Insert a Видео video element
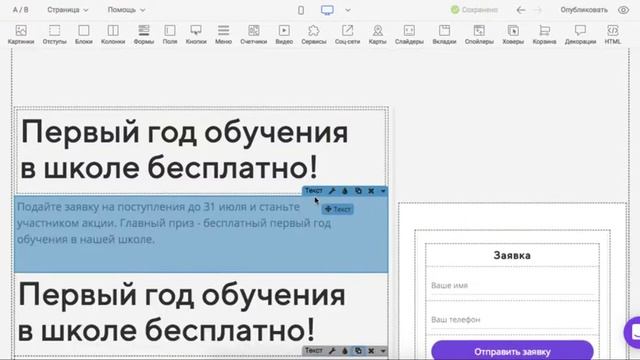This screenshot has height=360, width=640. click(284, 35)
